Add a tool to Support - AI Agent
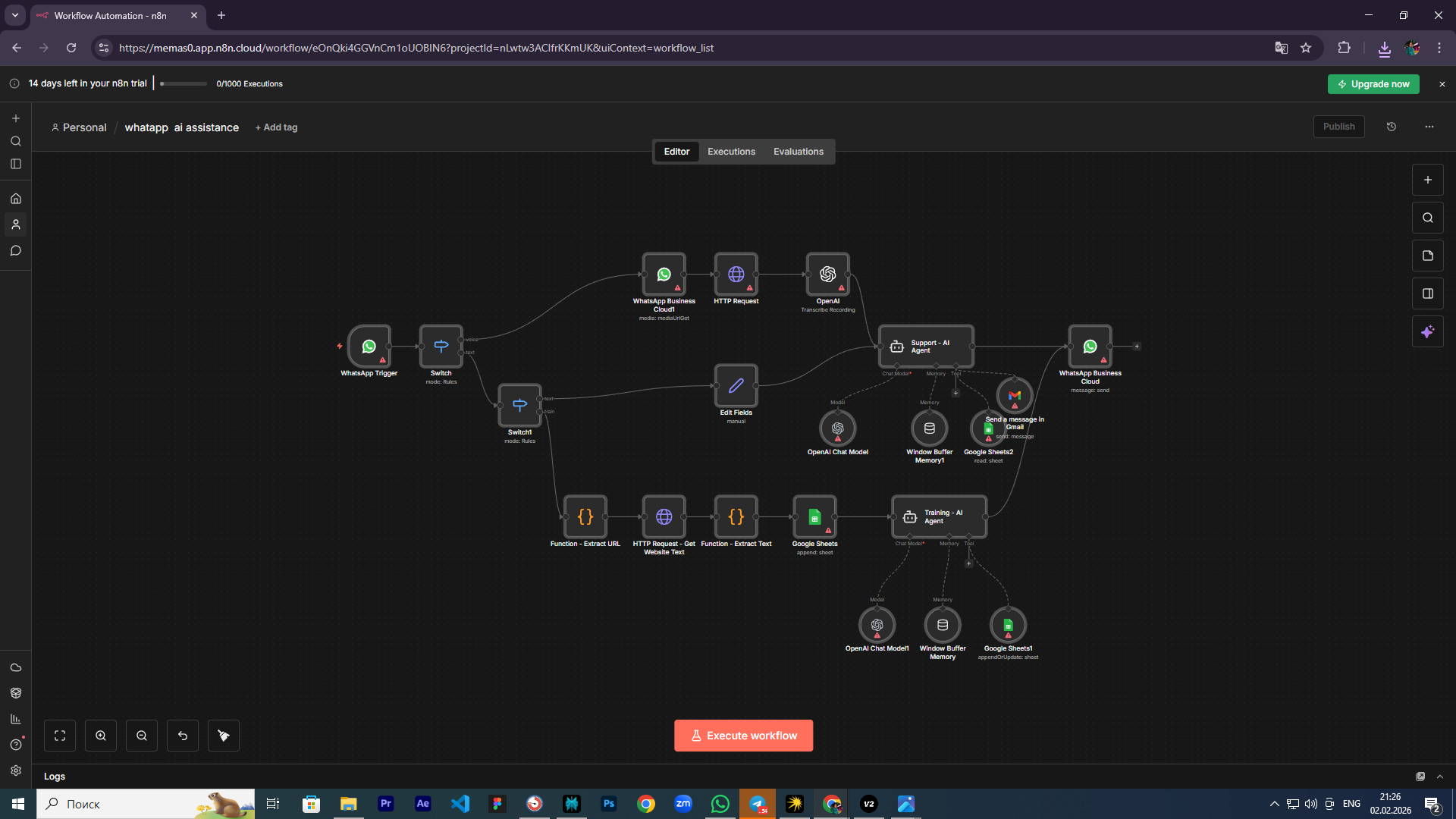 pyautogui.click(x=955, y=393)
